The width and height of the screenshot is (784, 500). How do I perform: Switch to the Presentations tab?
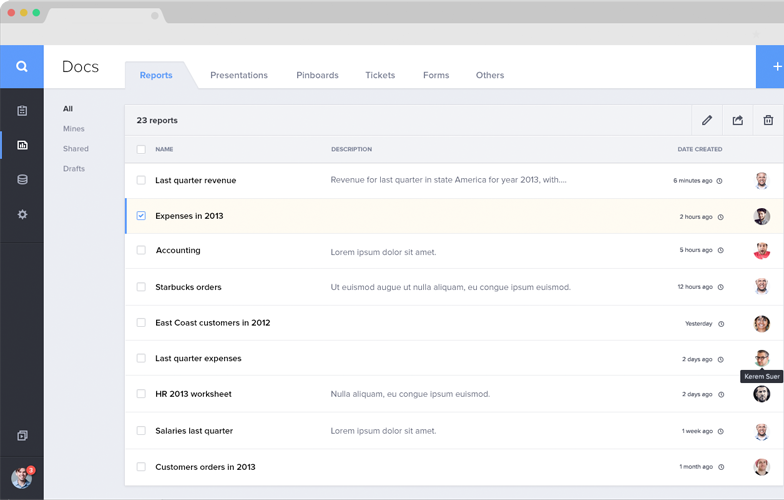(239, 75)
